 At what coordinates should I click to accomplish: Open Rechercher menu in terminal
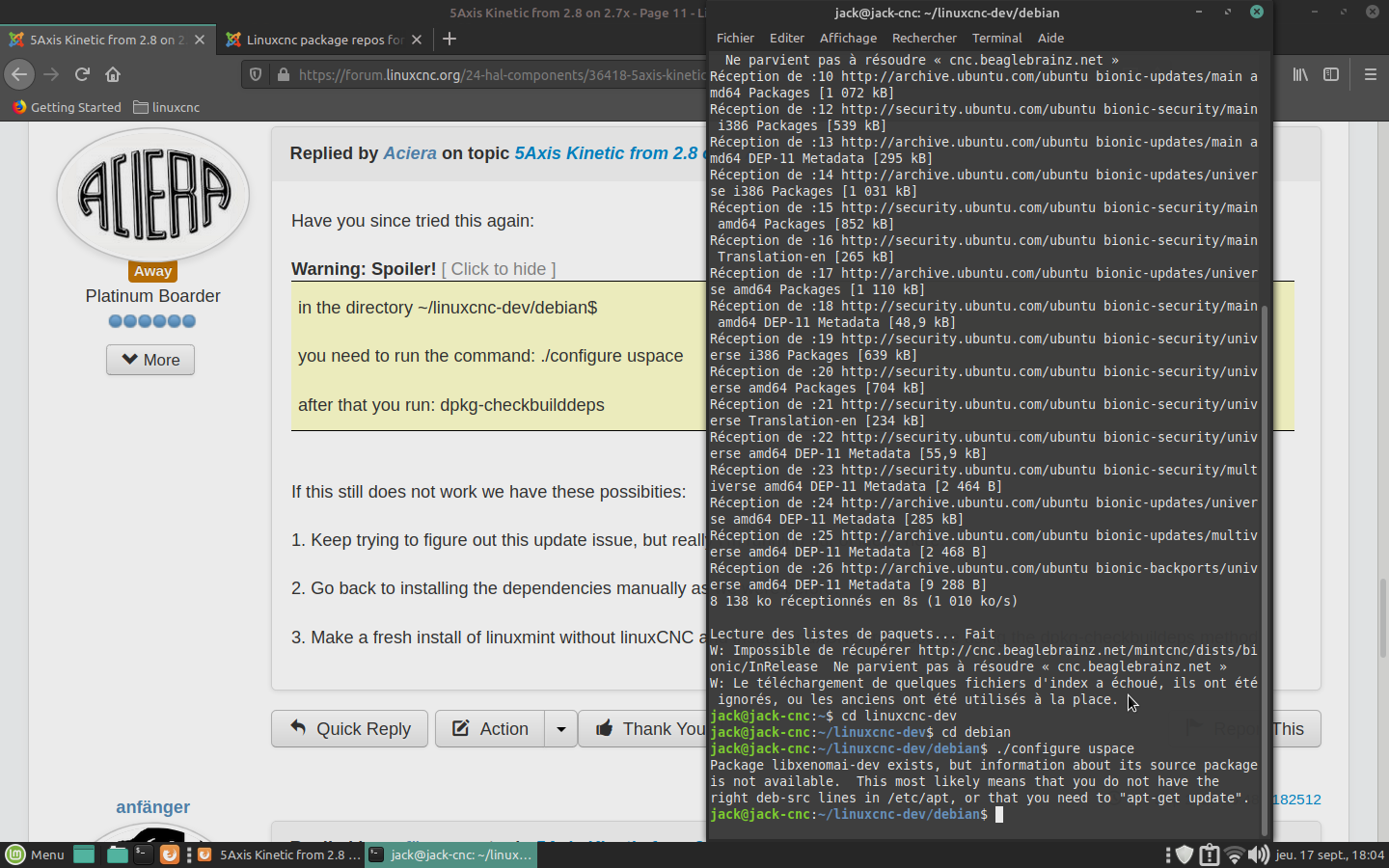coord(924,38)
